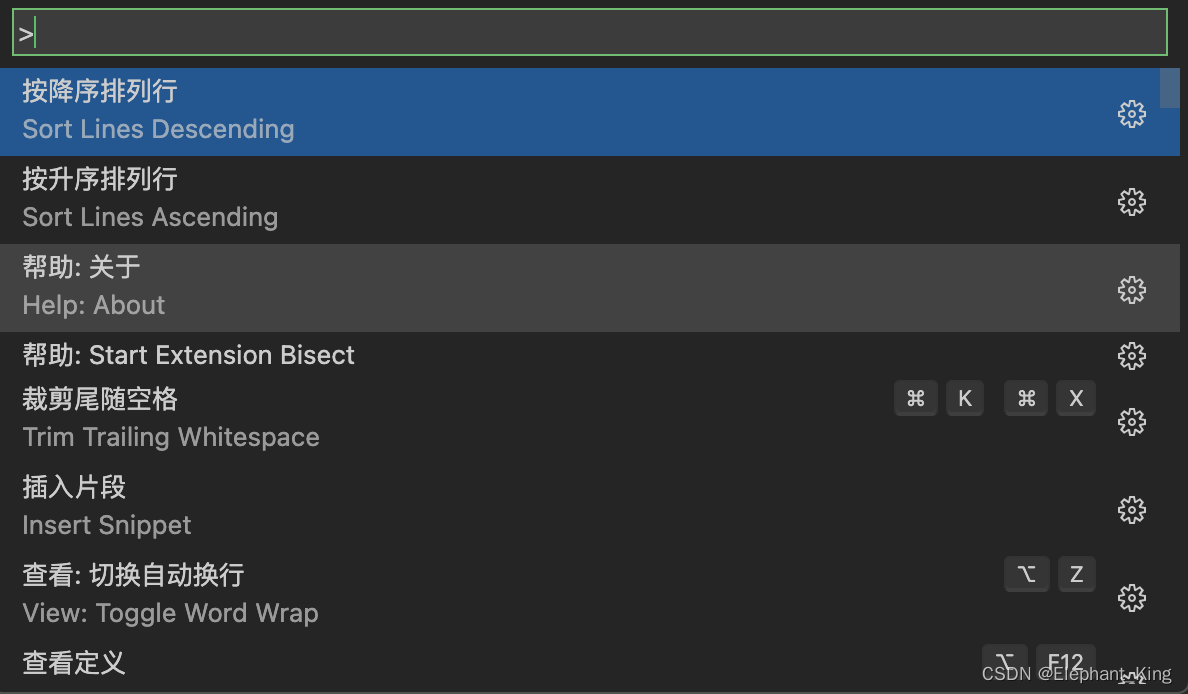This screenshot has width=1188, height=694.
Task: Run the Sort Lines Descending command
Action: tap(400, 112)
